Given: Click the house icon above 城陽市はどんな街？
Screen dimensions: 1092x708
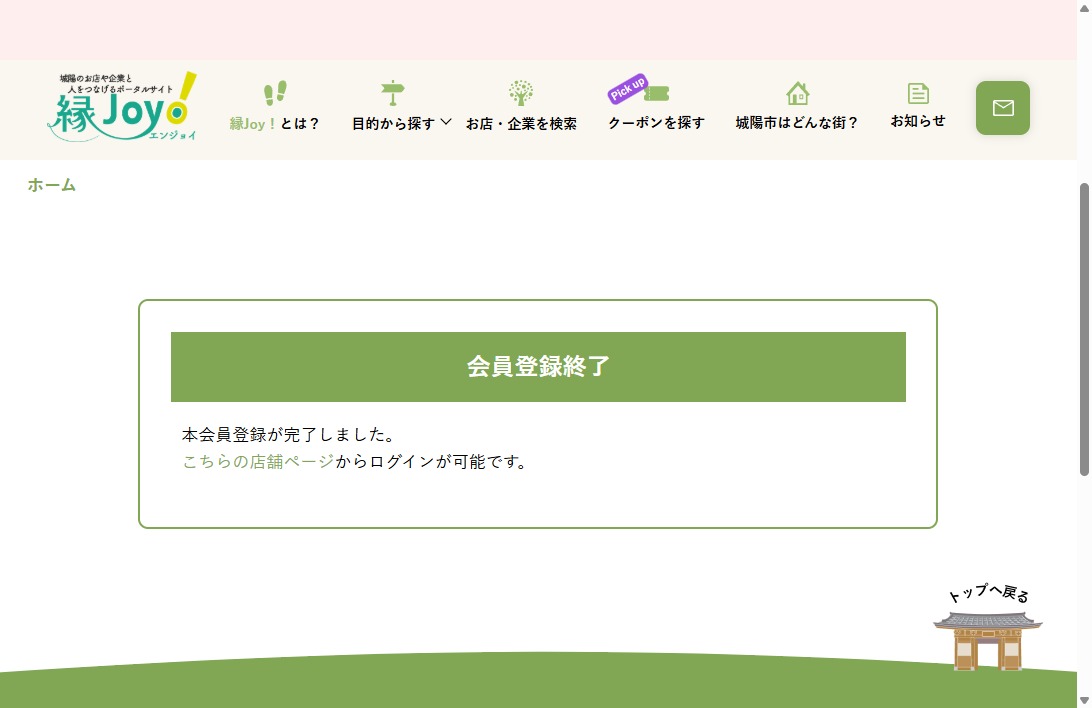Looking at the screenshot, I should tap(797, 93).
